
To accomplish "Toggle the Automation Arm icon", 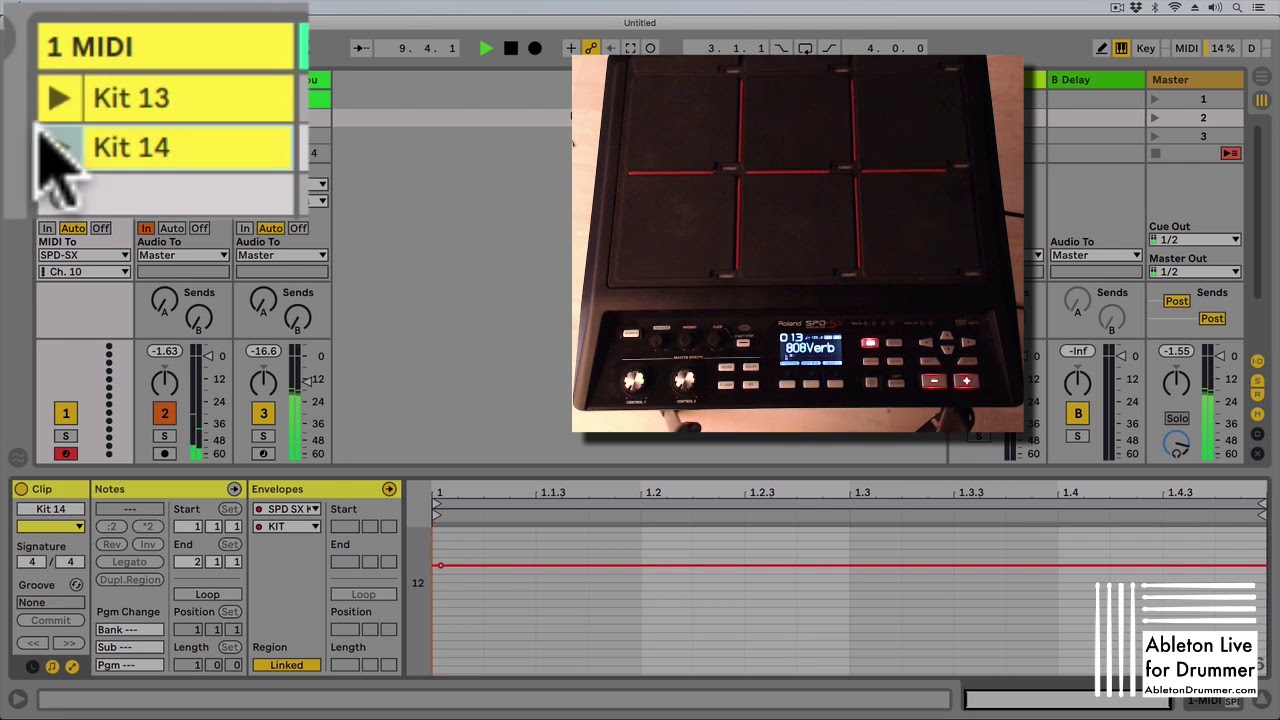I will coord(591,48).
